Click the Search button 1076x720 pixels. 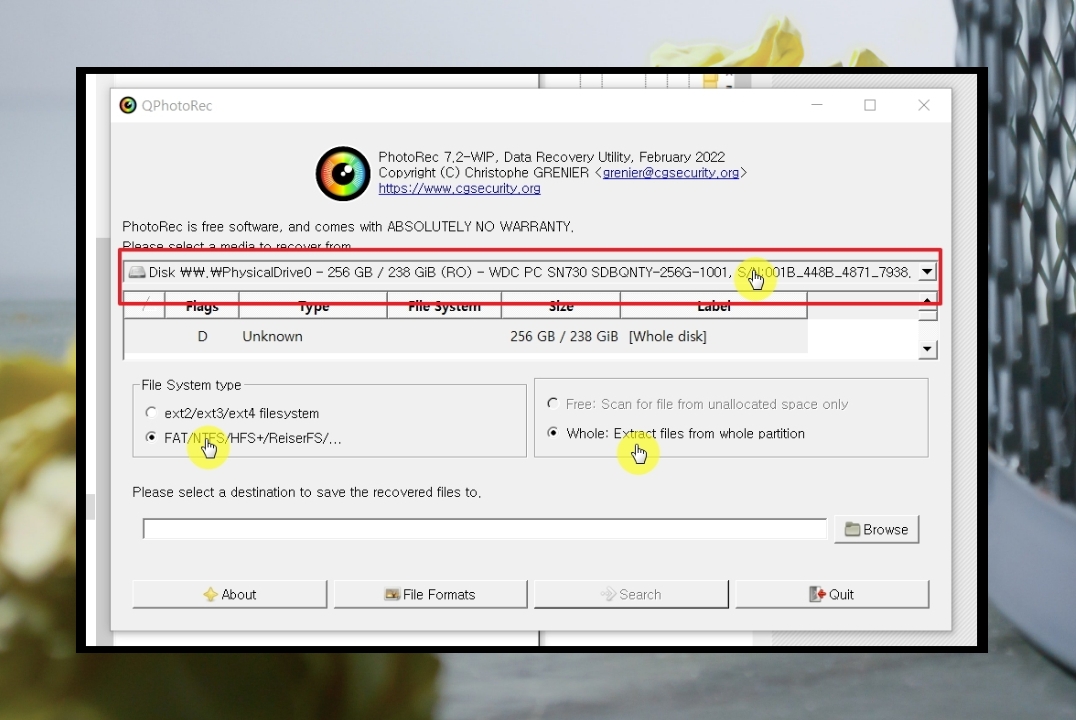(631, 594)
